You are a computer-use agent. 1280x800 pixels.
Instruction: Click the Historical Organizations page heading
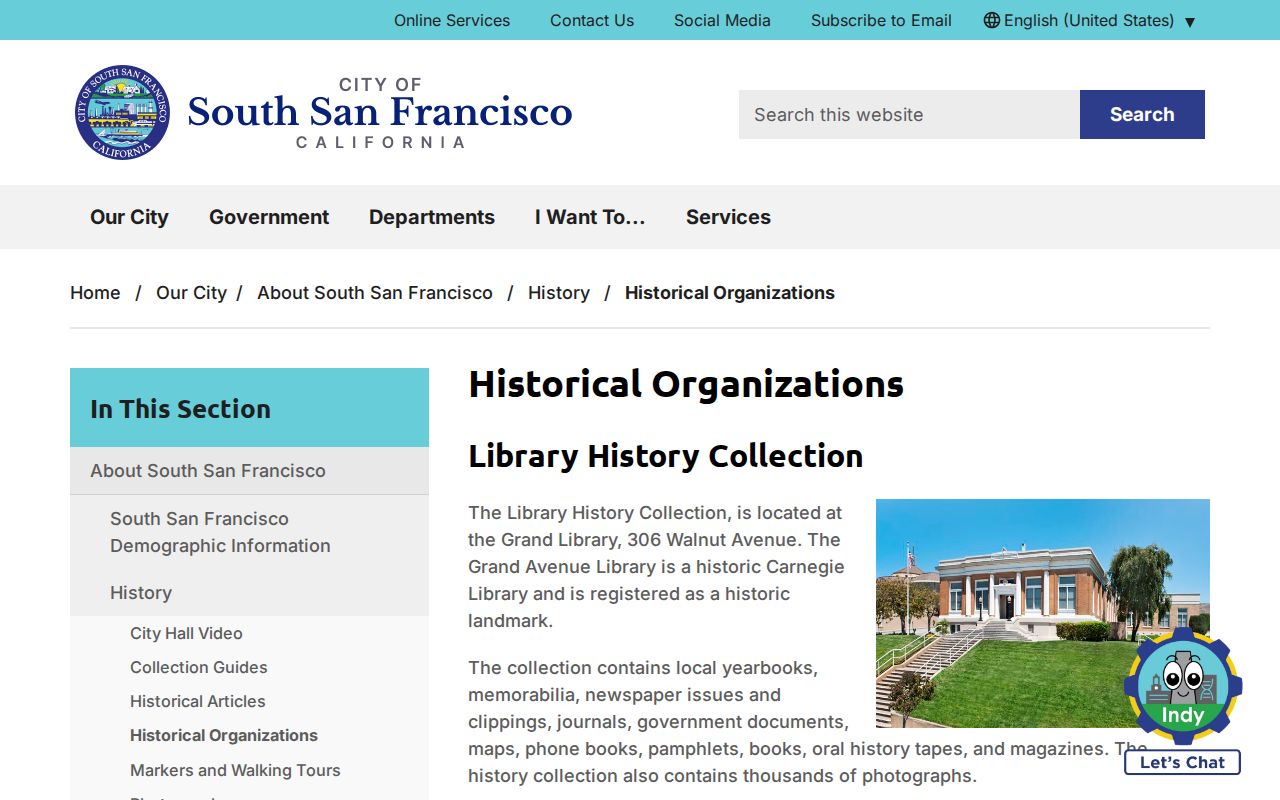click(x=686, y=384)
